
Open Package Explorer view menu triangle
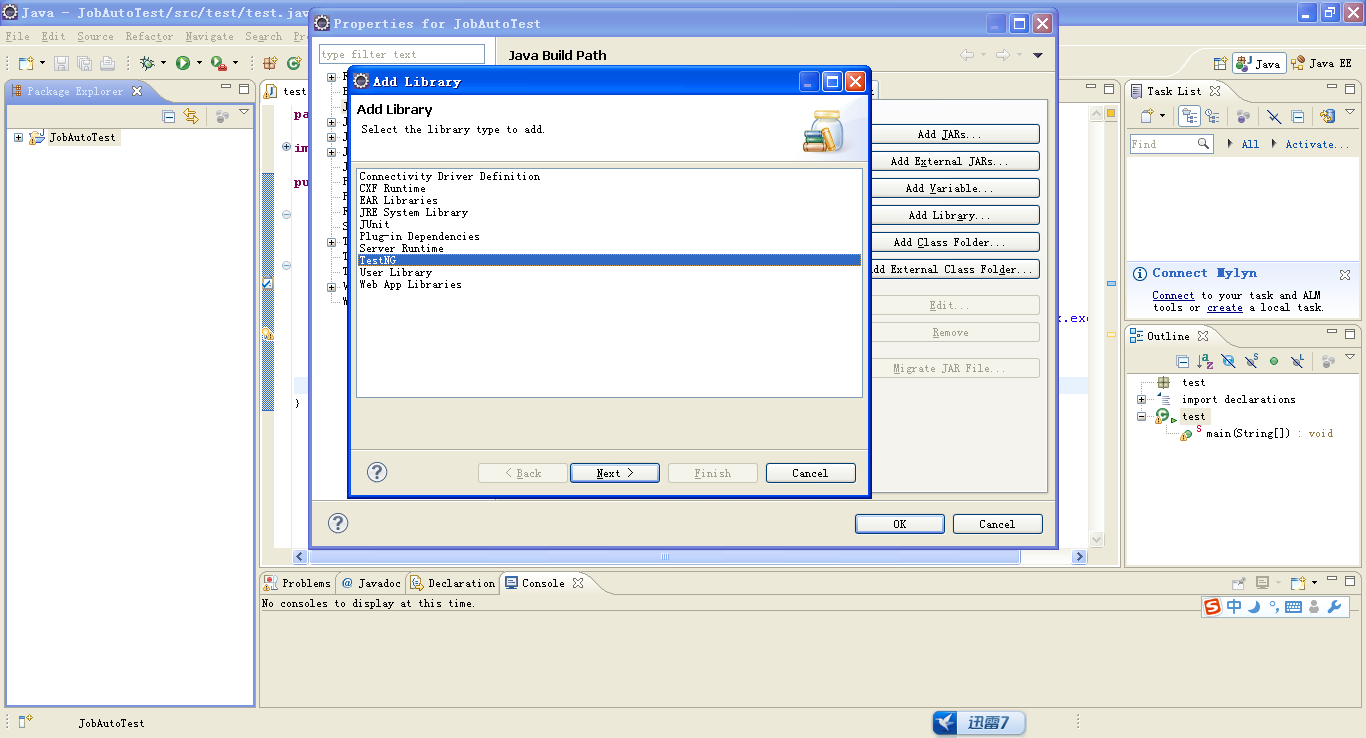(x=244, y=113)
